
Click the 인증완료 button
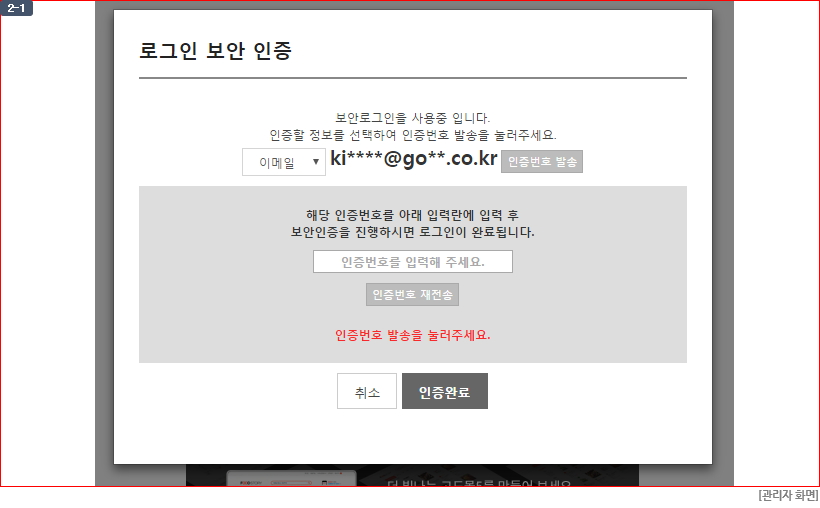(x=445, y=391)
